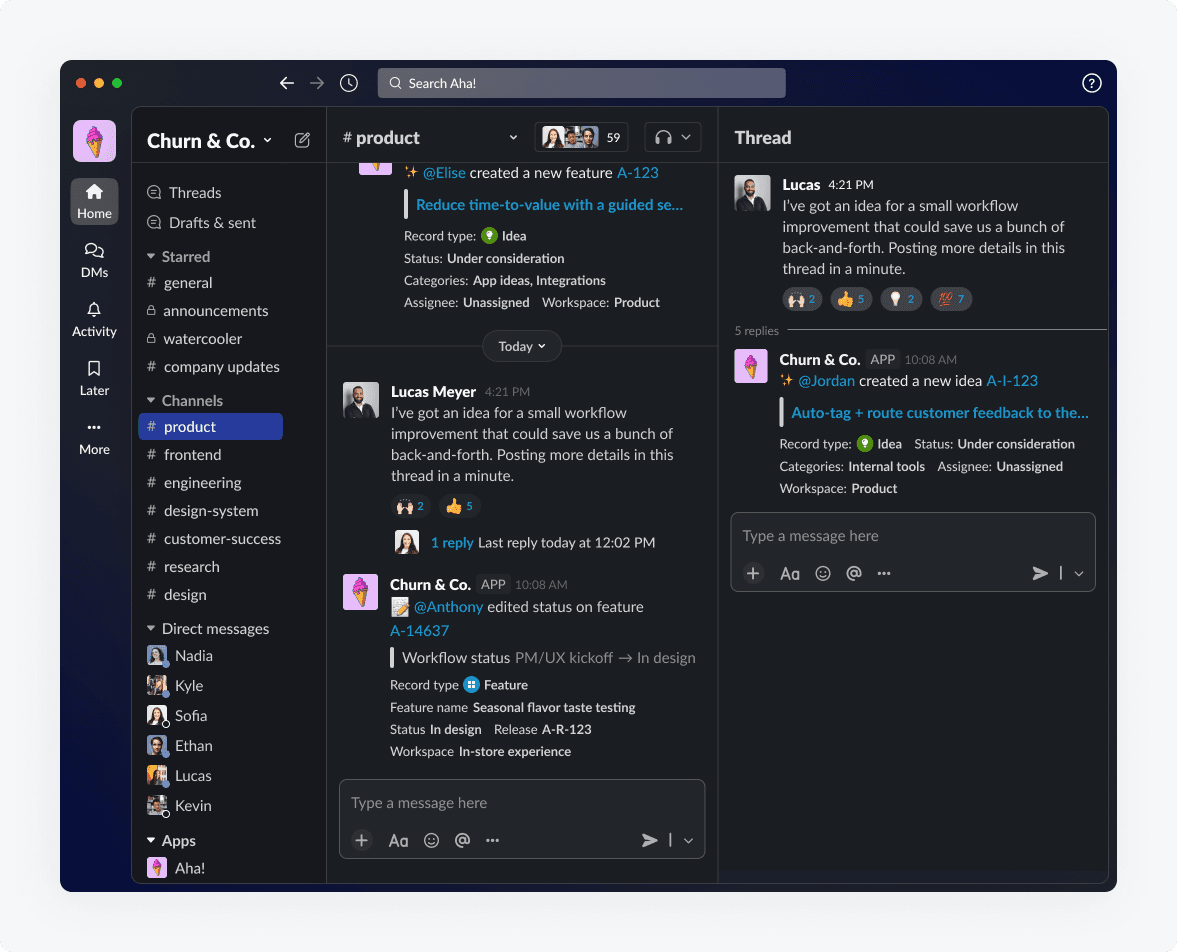
Task: Select the product channel
Action: (x=211, y=426)
